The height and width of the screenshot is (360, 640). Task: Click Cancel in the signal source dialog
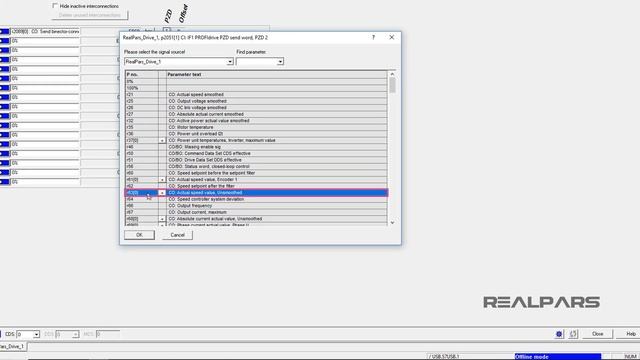point(178,235)
